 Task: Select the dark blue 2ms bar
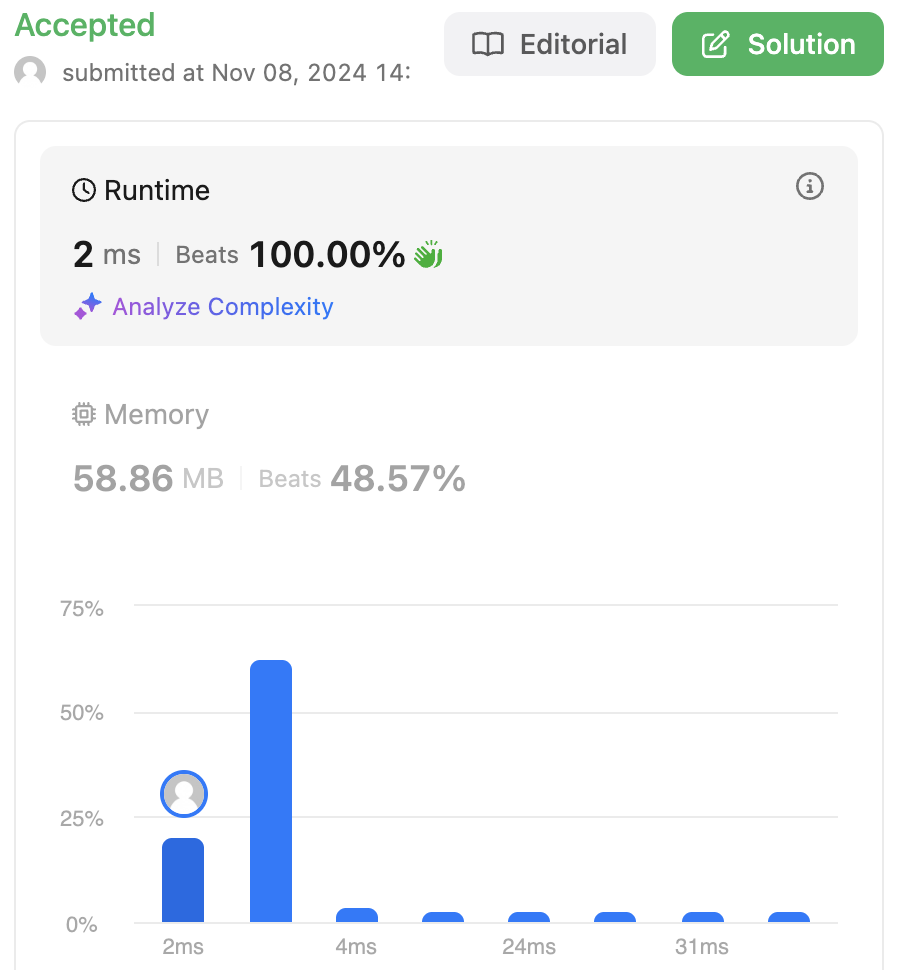pyautogui.click(x=183, y=880)
